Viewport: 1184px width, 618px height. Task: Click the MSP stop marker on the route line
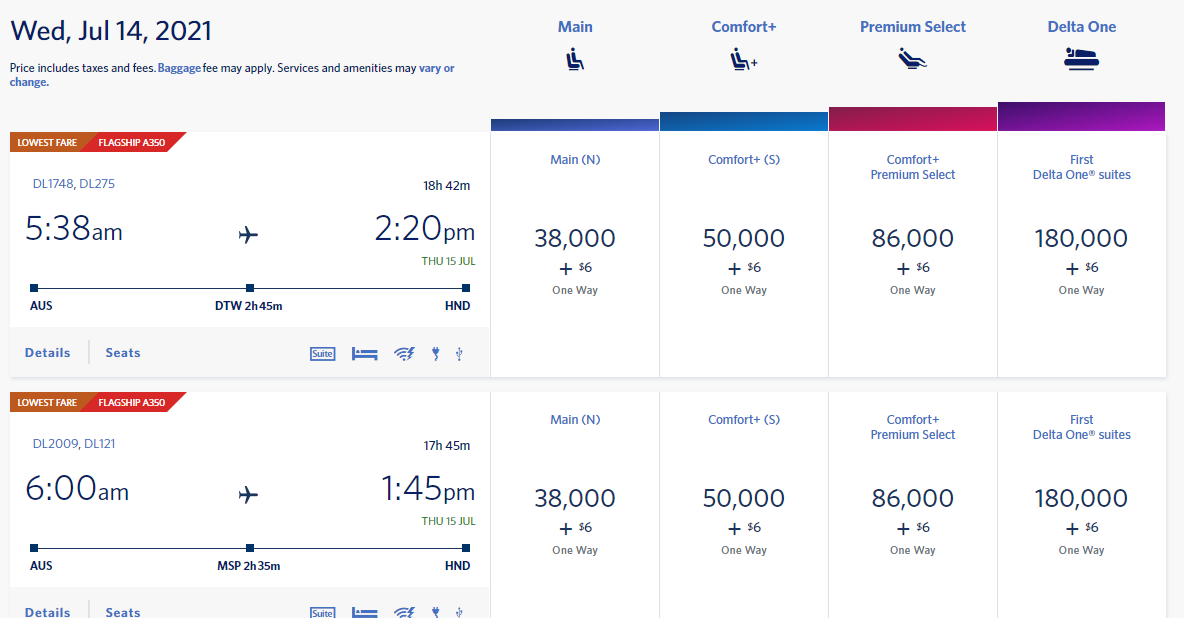(250, 548)
